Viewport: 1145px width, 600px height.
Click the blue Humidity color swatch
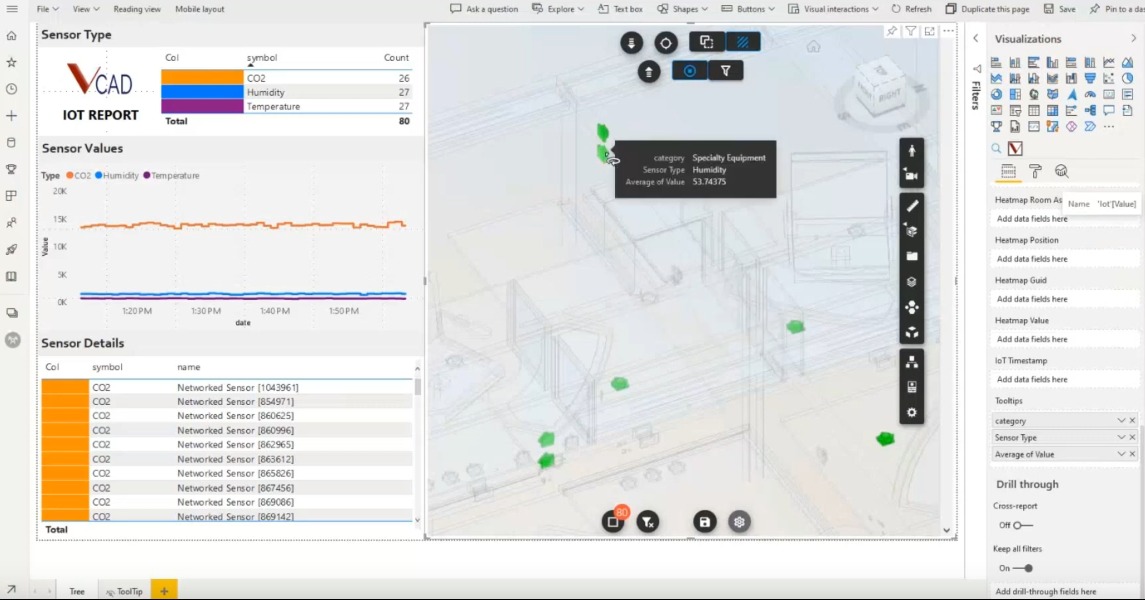(x=202, y=92)
